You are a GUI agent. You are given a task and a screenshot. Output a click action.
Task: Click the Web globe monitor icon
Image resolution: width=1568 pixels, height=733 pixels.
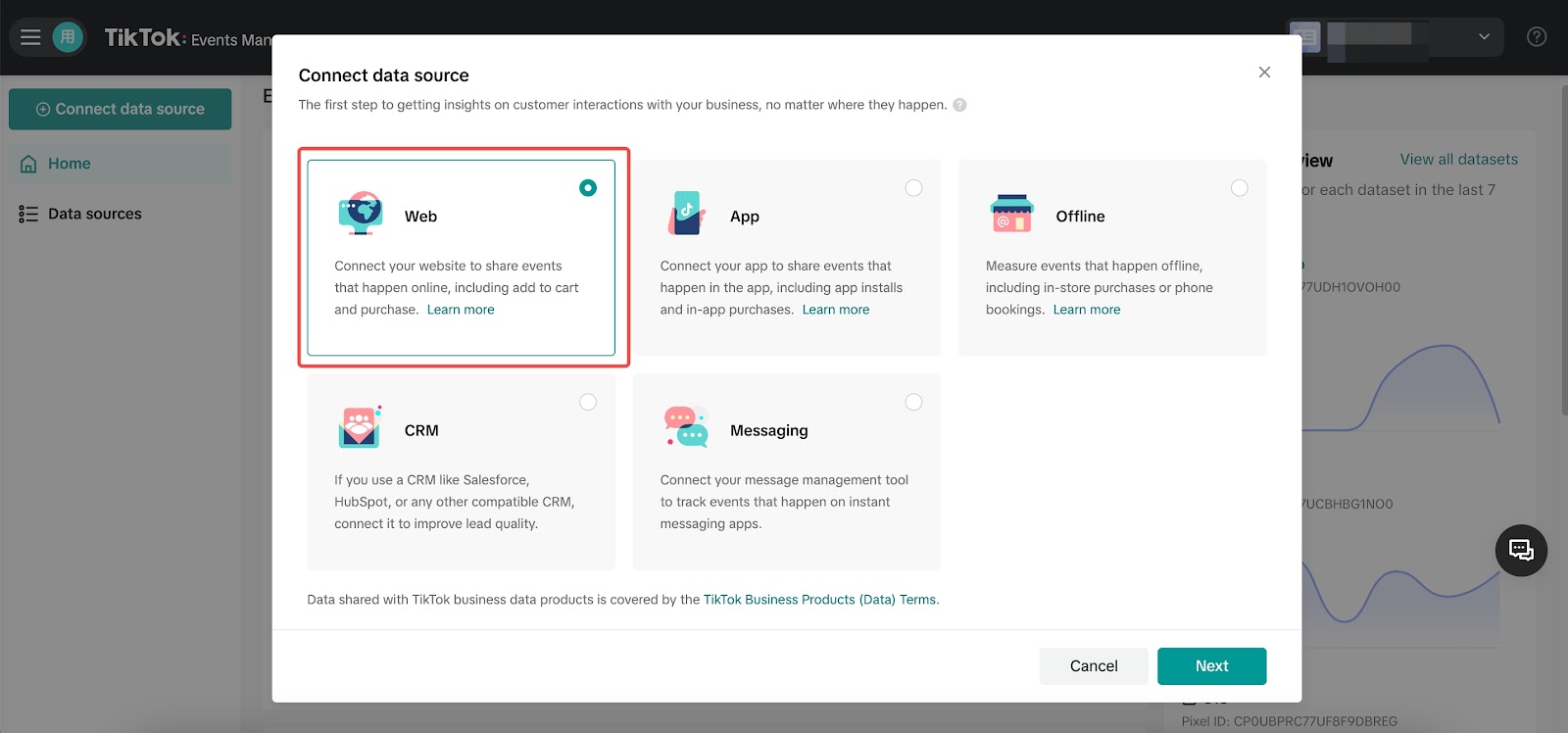pos(361,214)
